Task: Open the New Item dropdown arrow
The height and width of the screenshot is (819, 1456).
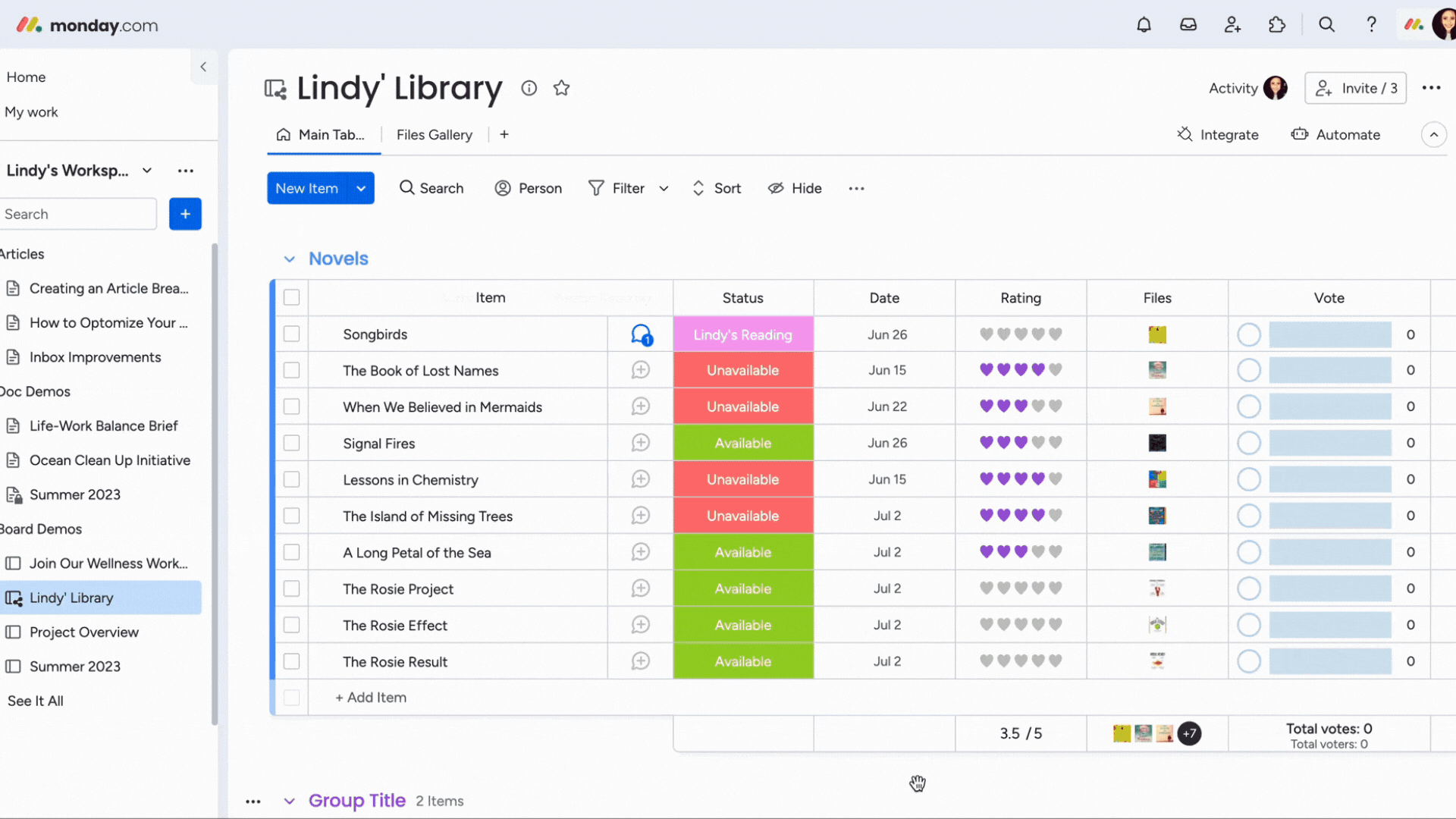Action: (x=361, y=188)
